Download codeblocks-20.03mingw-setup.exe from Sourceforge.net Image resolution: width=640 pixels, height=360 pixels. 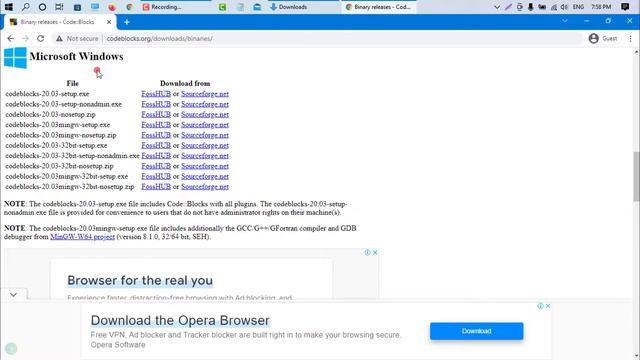click(x=205, y=125)
